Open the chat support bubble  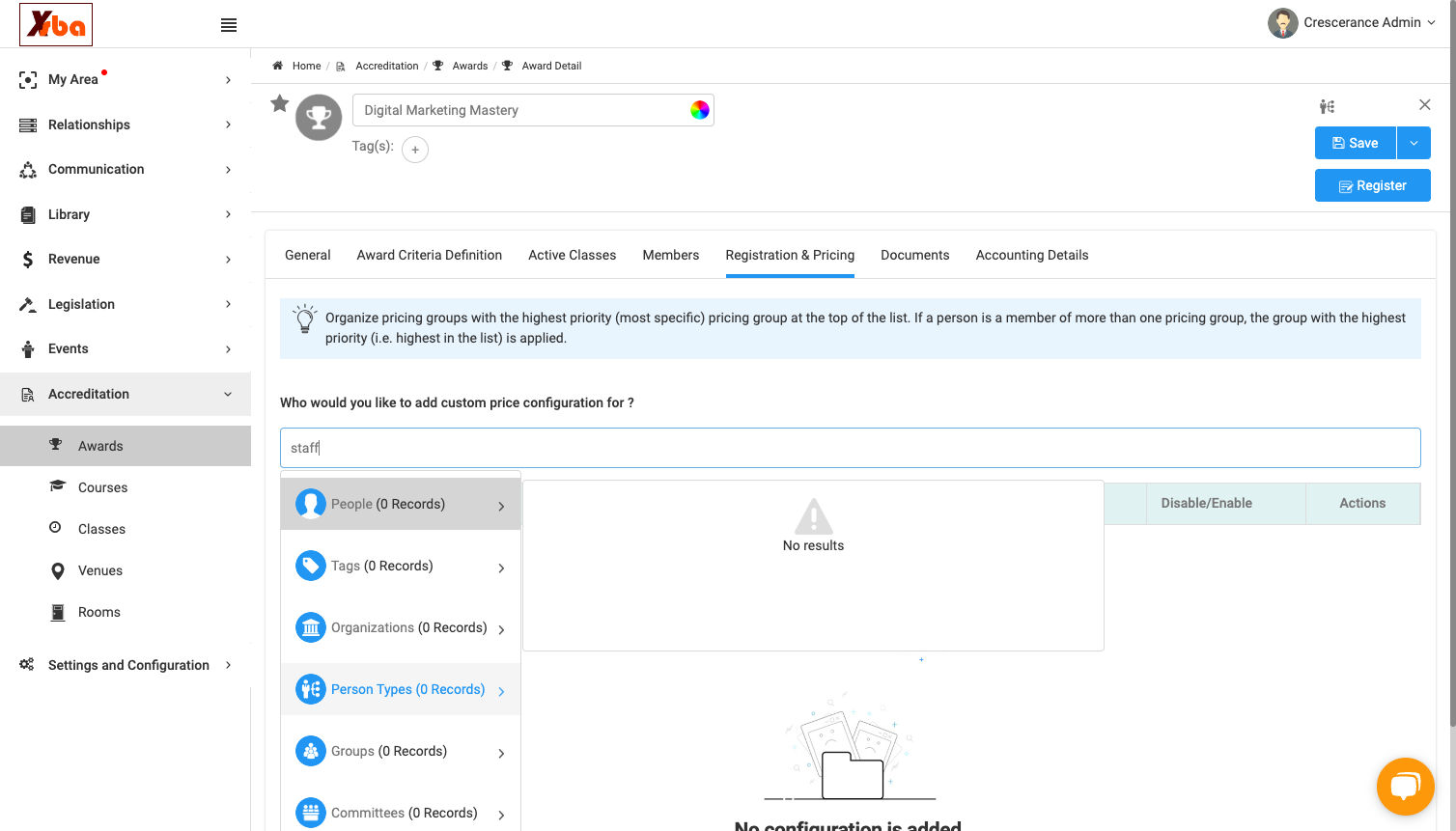pos(1406,787)
